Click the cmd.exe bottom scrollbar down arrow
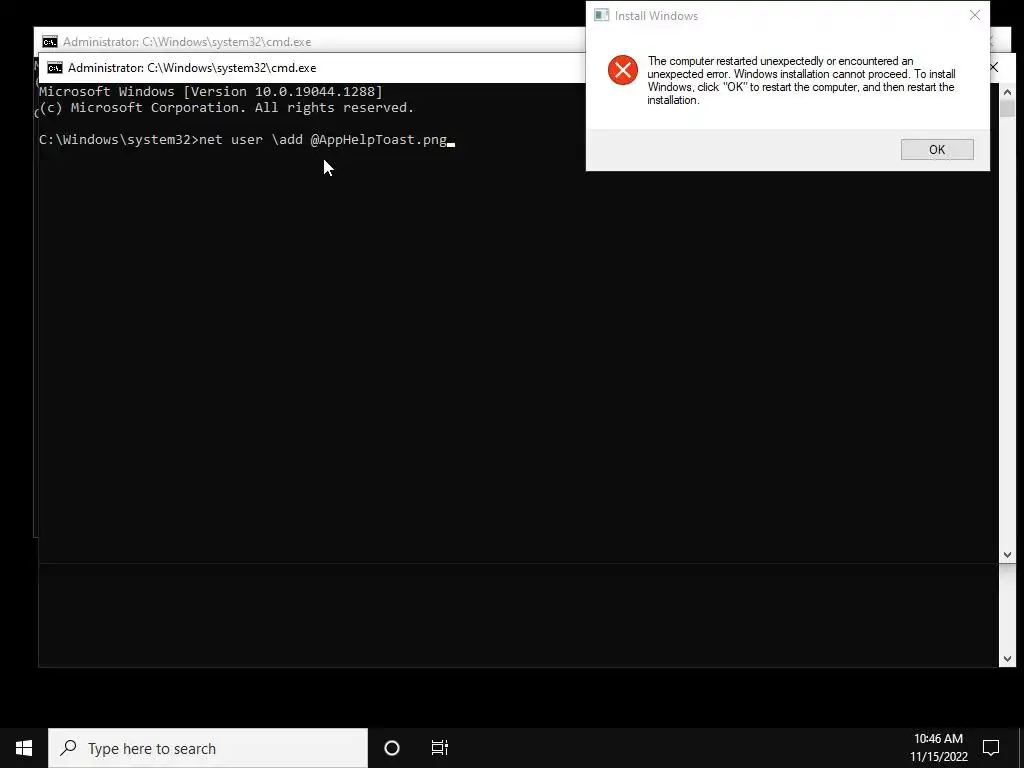The width and height of the screenshot is (1024, 768). tap(1007, 659)
